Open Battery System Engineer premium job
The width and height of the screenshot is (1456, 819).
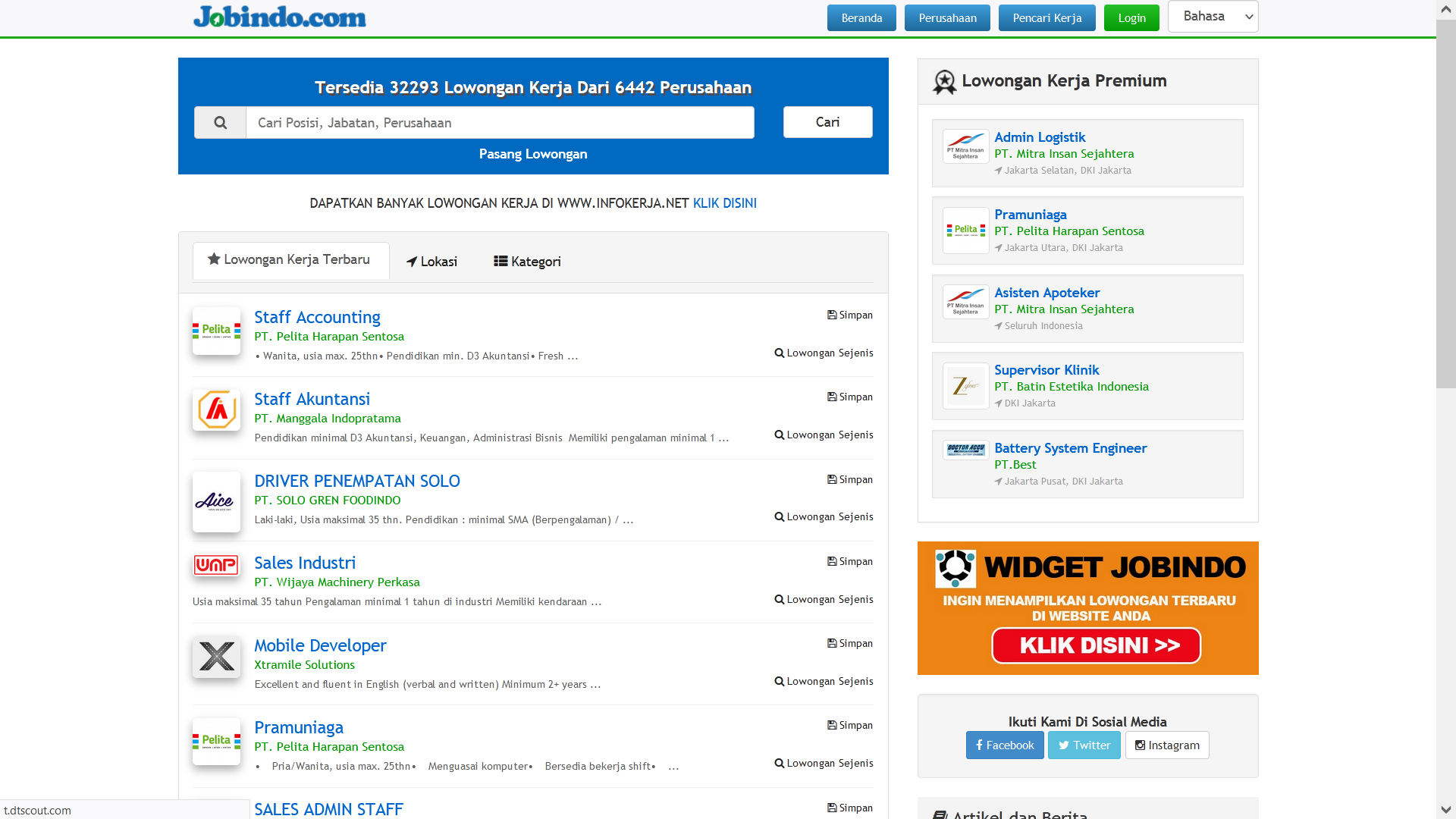click(x=1070, y=448)
